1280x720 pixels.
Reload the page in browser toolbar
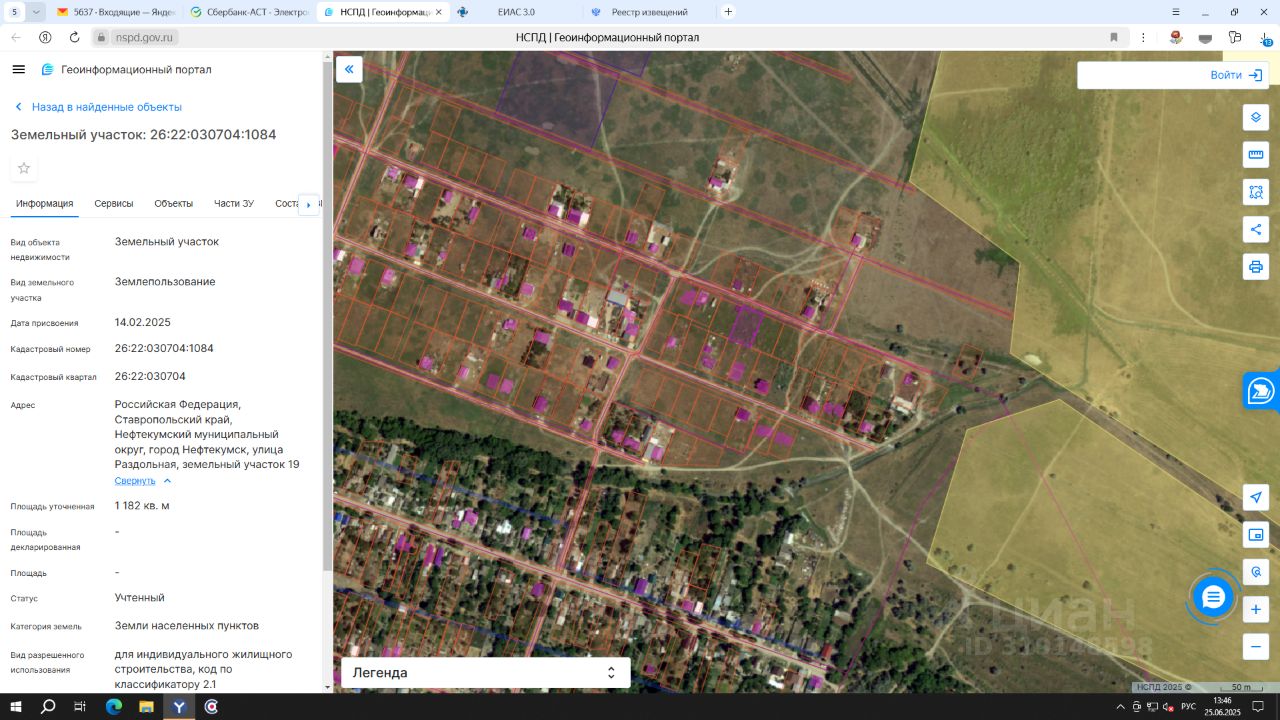coord(74,37)
